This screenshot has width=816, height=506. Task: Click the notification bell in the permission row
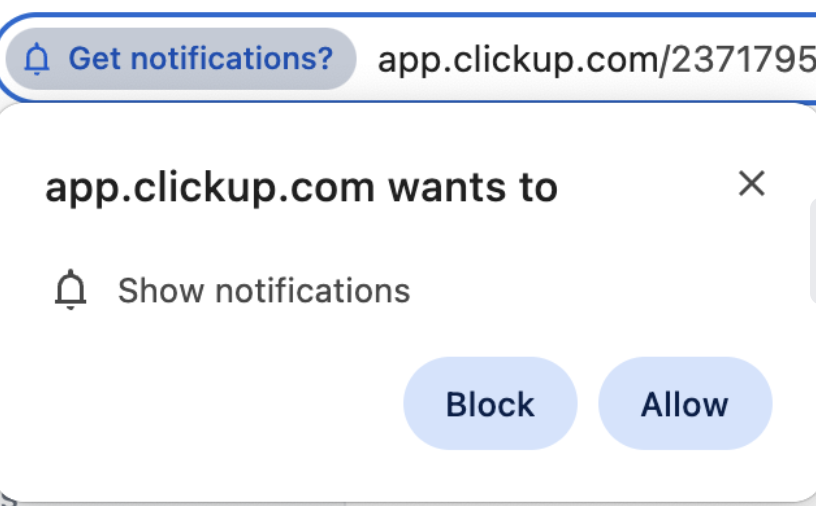[x=71, y=291]
